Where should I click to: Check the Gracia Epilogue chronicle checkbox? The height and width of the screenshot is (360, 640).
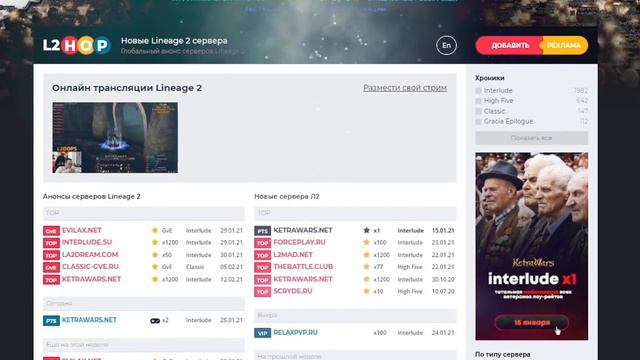[478, 121]
